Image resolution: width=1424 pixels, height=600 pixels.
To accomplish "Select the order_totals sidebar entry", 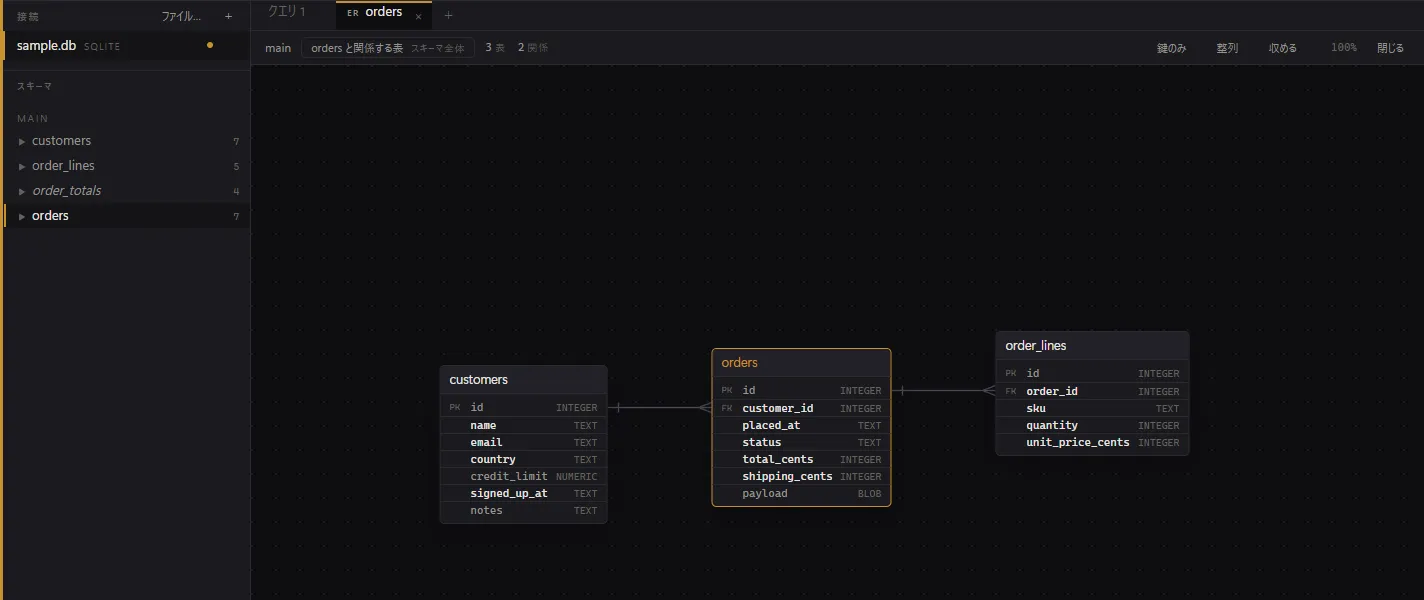I will (x=127, y=191).
